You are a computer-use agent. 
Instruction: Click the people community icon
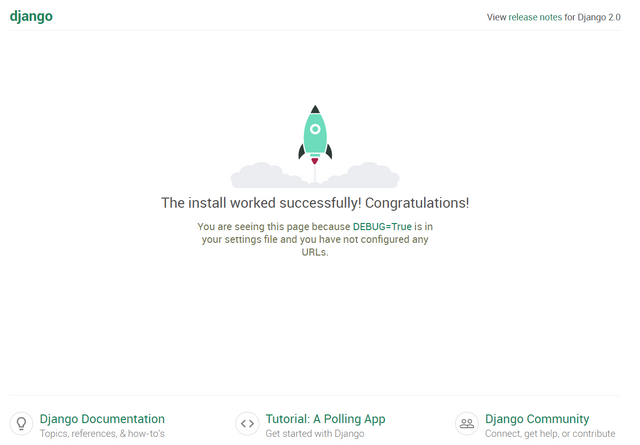coord(467,423)
